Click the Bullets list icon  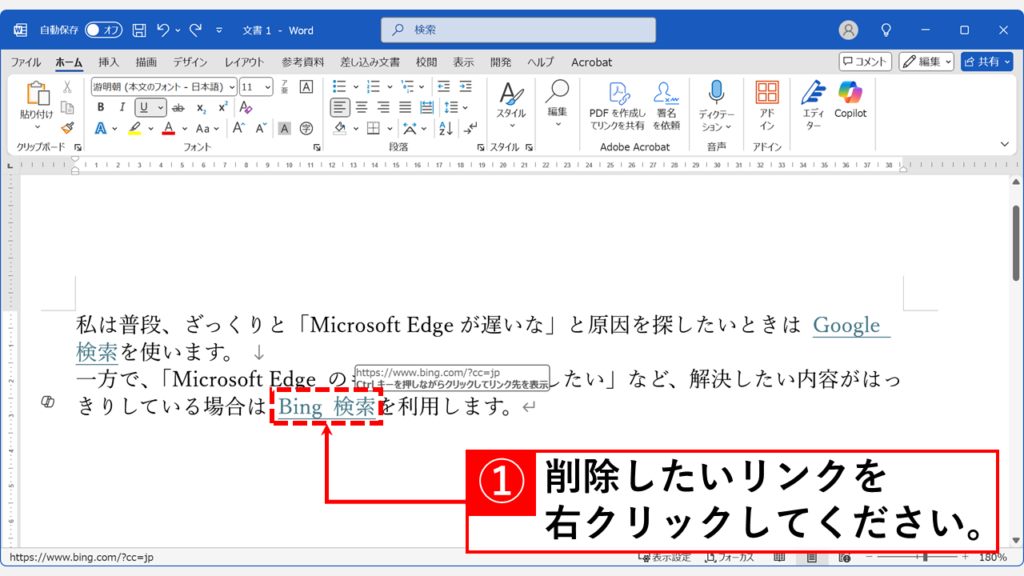click(339, 87)
